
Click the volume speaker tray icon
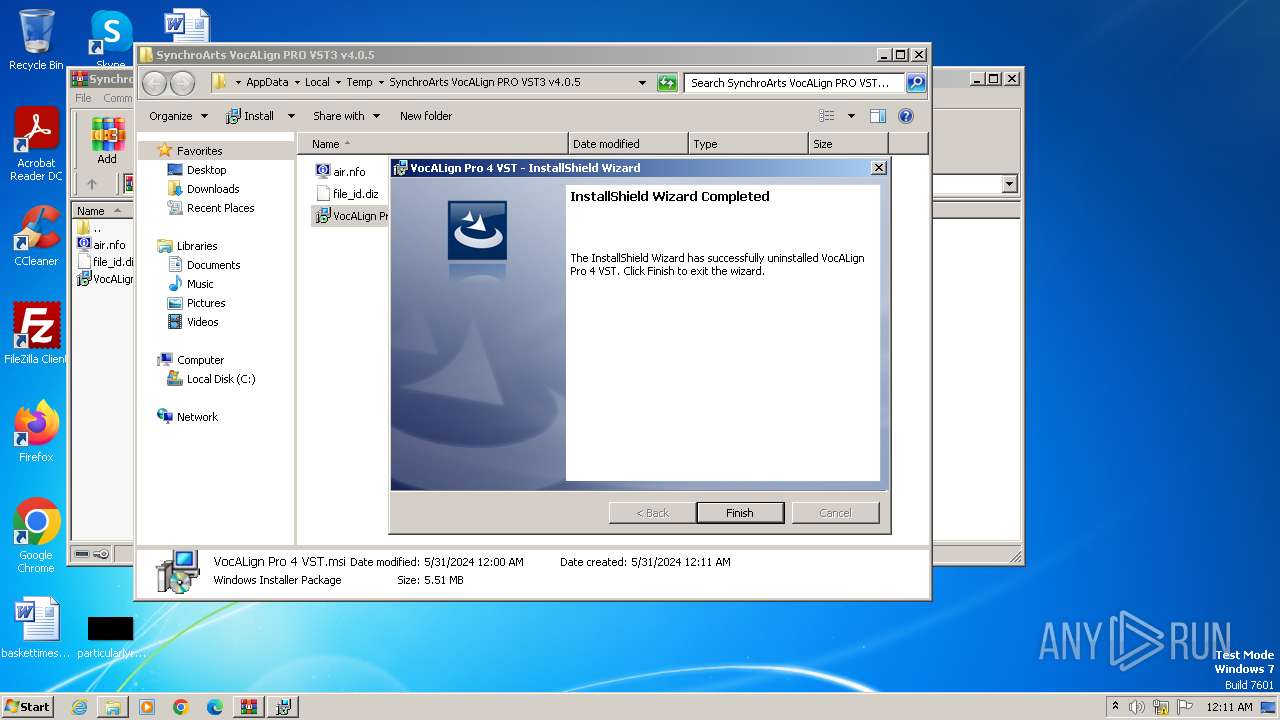click(x=1137, y=707)
